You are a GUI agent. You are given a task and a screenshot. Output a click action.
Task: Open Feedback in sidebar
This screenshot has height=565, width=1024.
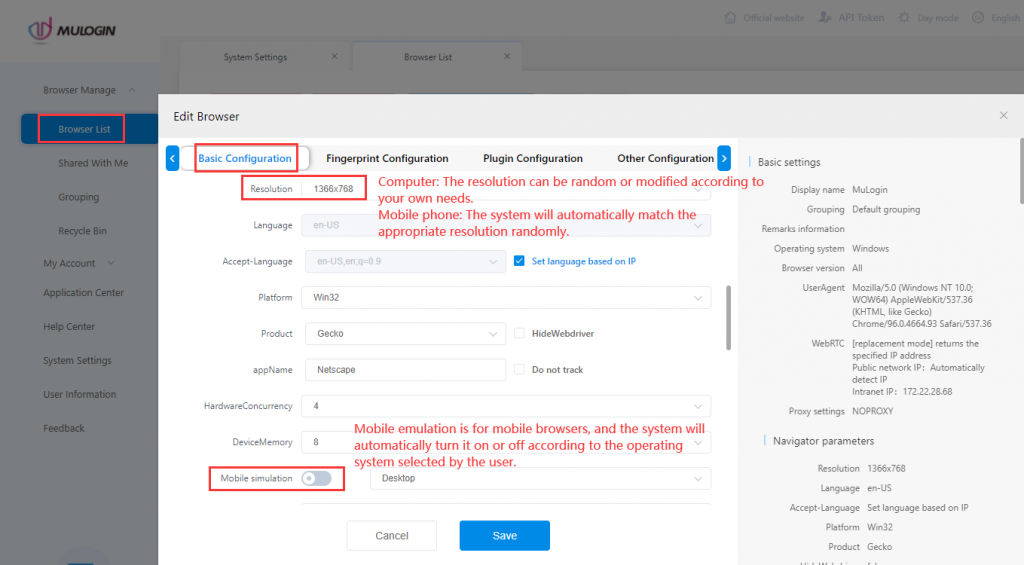(64, 428)
